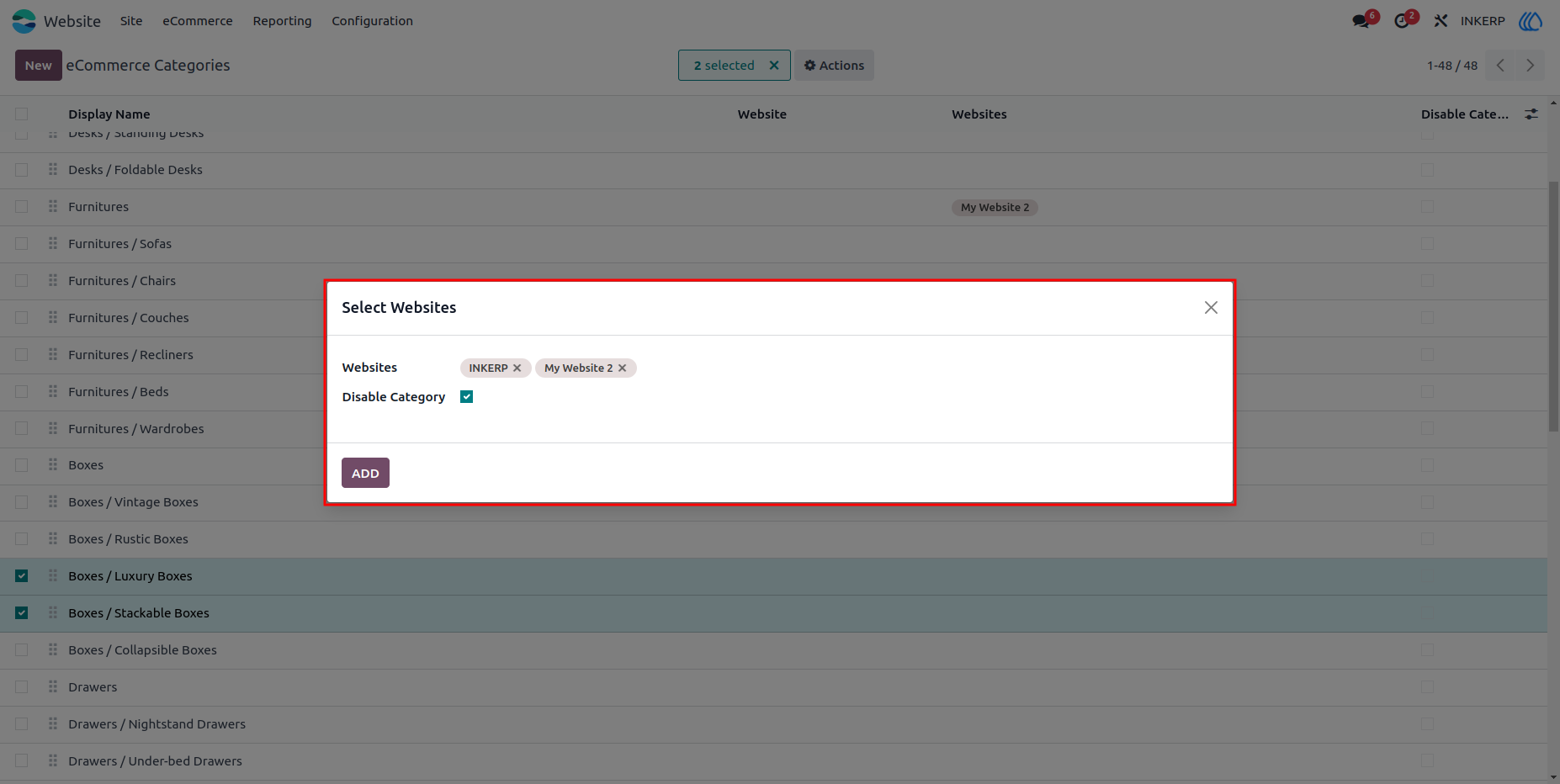The height and width of the screenshot is (784, 1560).
Task: Click the ADD button in dialog
Action: click(x=365, y=473)
